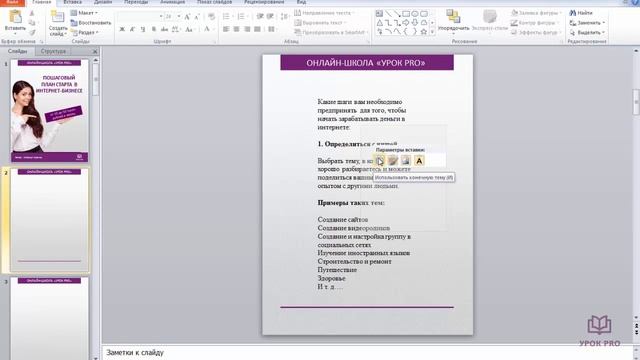Click the Экспресс-стили icon

click(489, 17)
